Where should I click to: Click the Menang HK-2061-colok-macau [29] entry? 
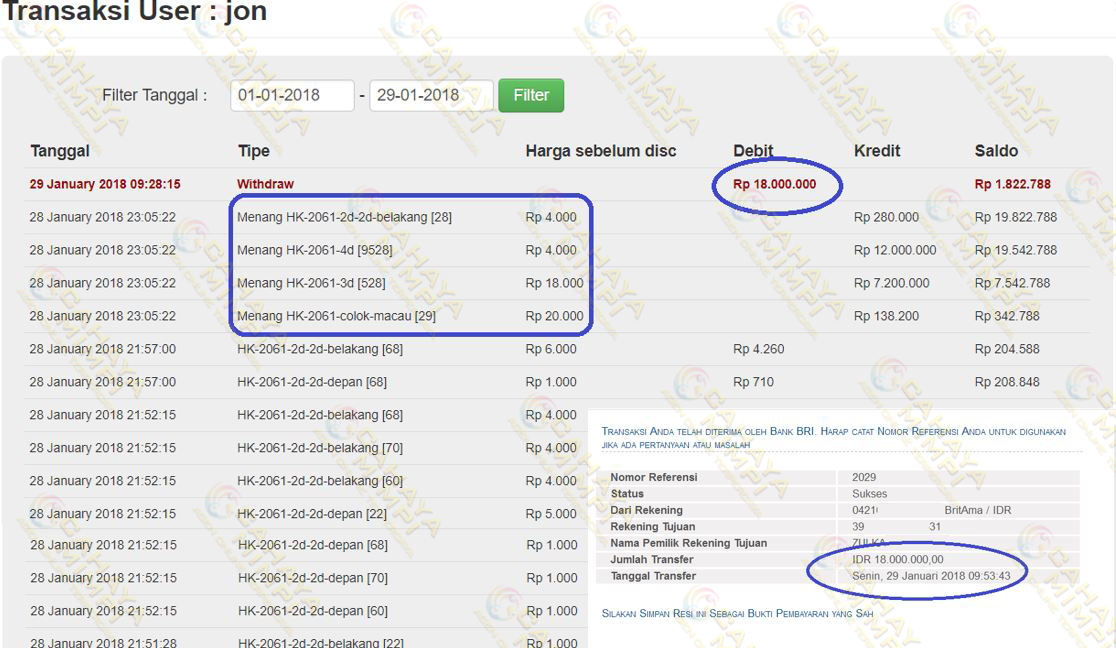335,316
